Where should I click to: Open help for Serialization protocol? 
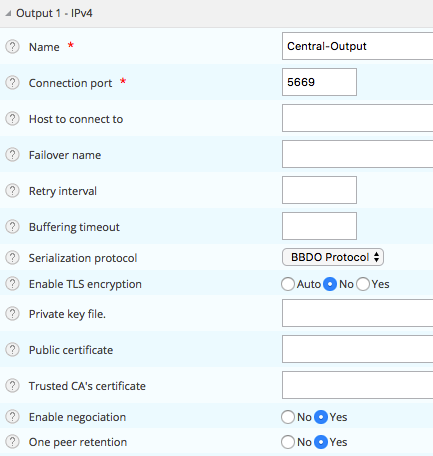[x=12, y=258]
